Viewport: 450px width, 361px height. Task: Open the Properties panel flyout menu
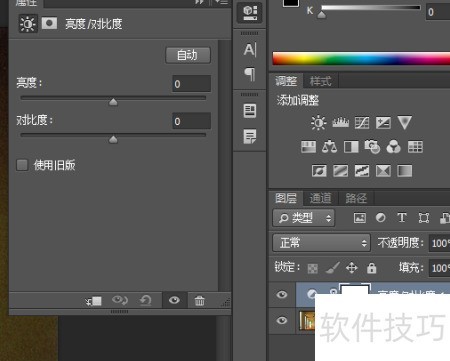(221, 2)
